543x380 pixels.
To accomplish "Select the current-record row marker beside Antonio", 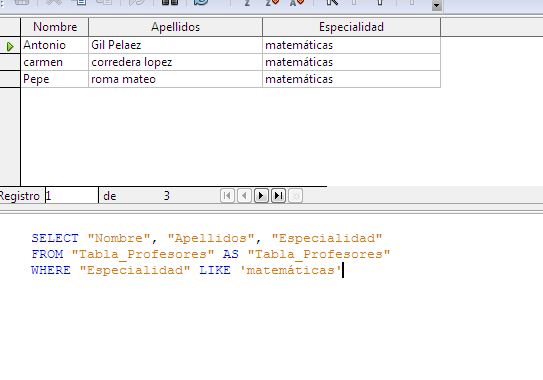I will pos(10,45).
